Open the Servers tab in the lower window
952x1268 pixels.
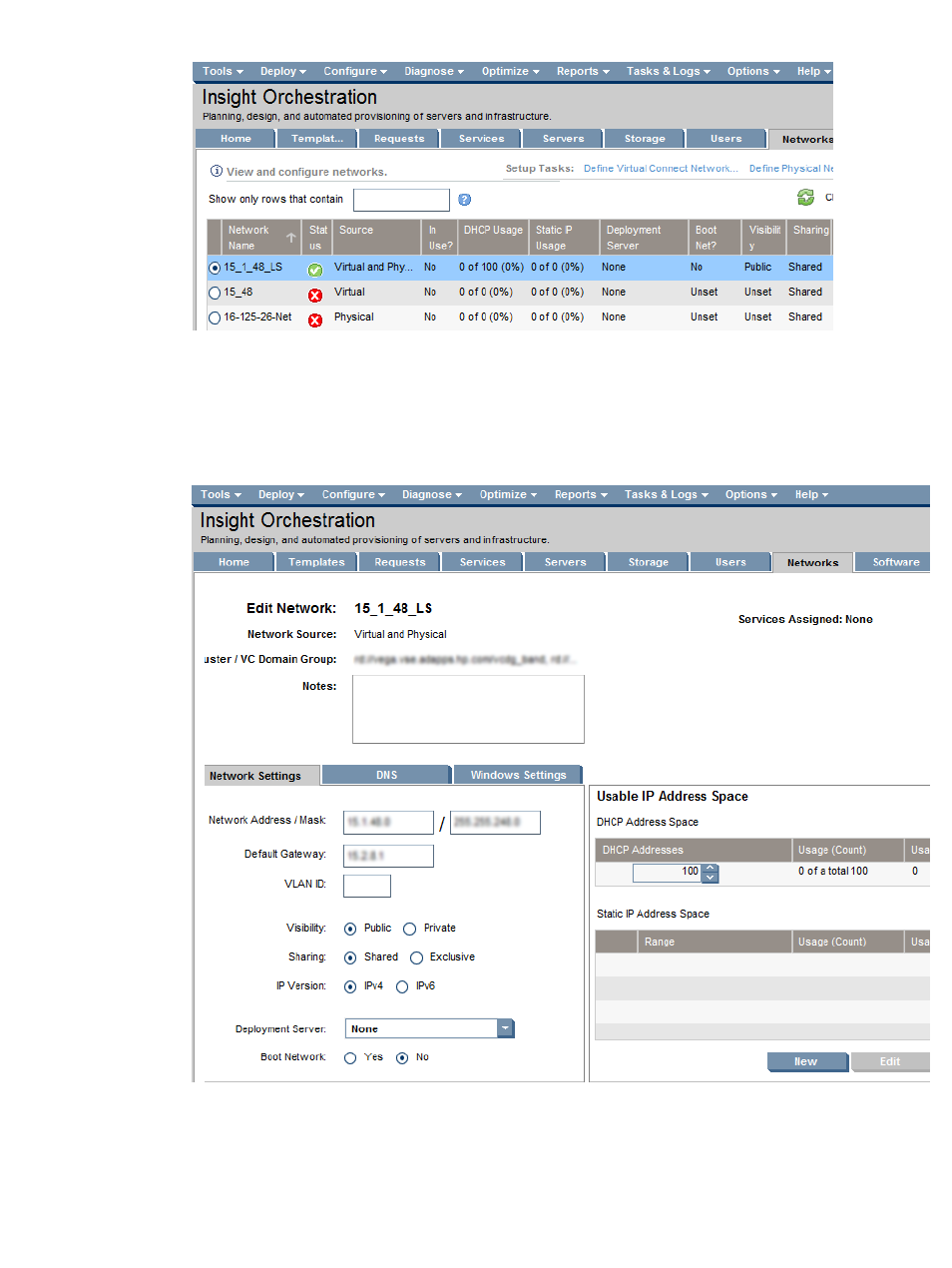(566, 562)
